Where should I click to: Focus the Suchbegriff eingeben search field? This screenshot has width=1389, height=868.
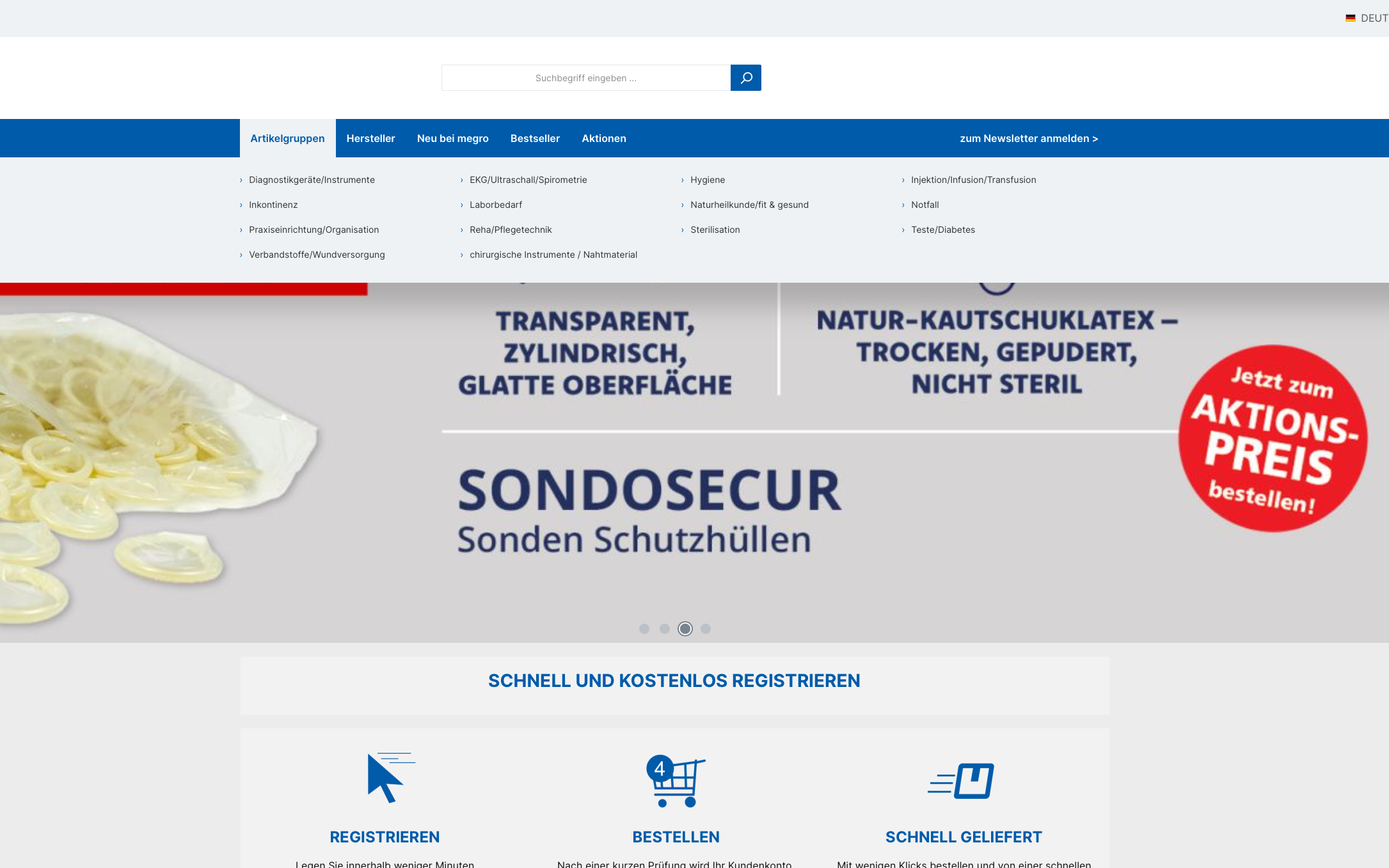click(x=586, y=77)
